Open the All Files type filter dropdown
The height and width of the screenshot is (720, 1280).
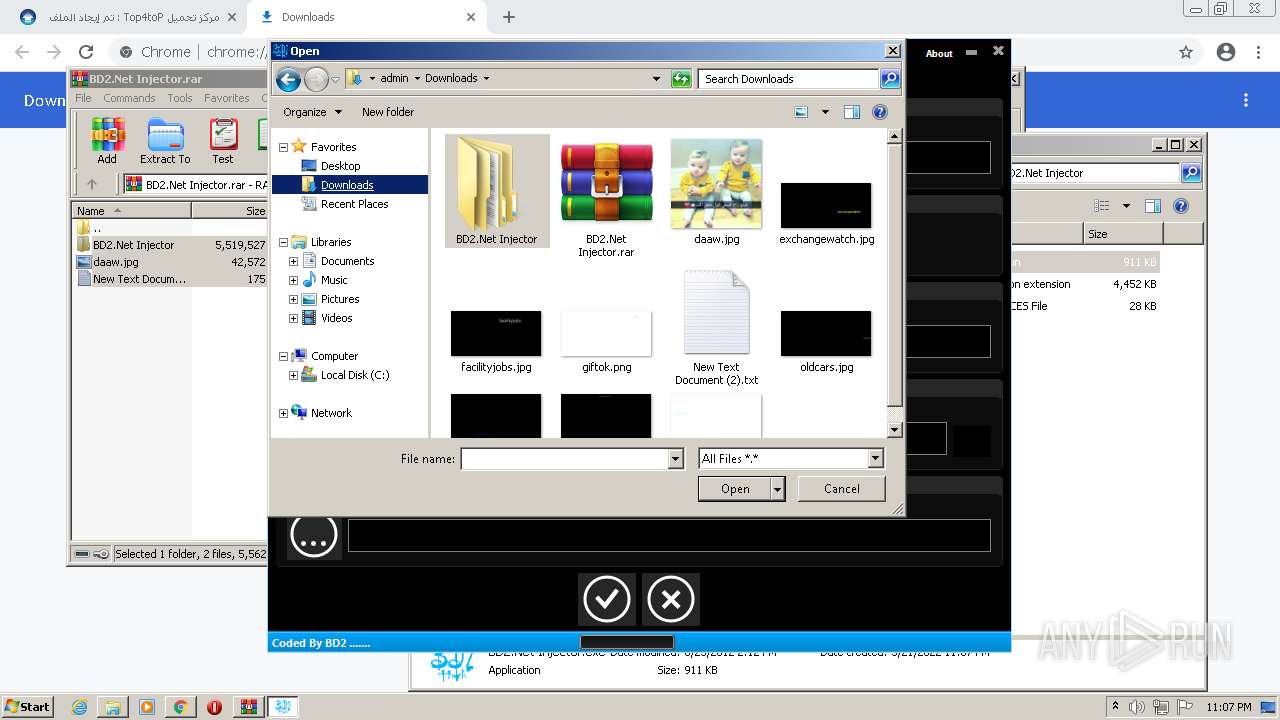click(875, 459)
